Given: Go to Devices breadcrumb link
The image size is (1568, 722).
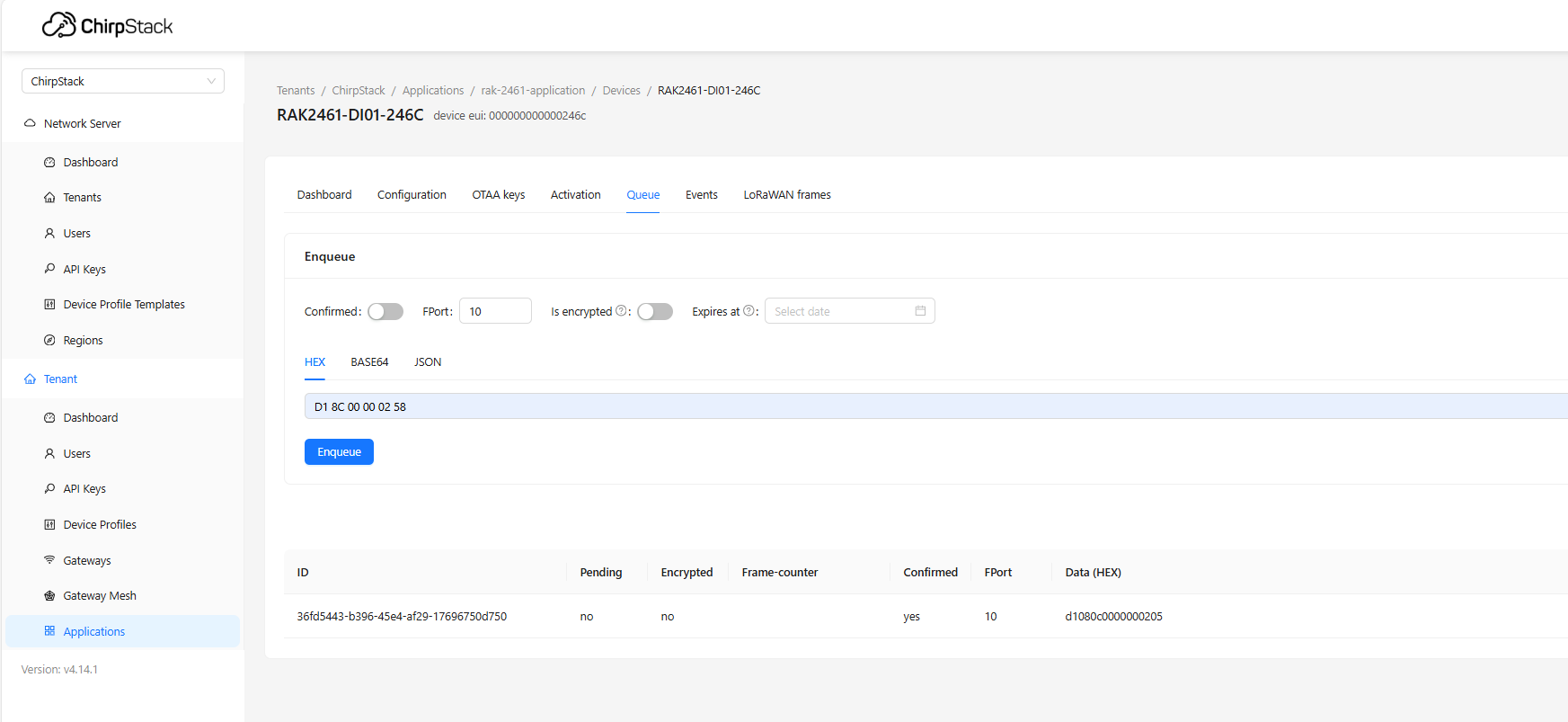Looking at the screenshot, I should (x=622, y=91).
